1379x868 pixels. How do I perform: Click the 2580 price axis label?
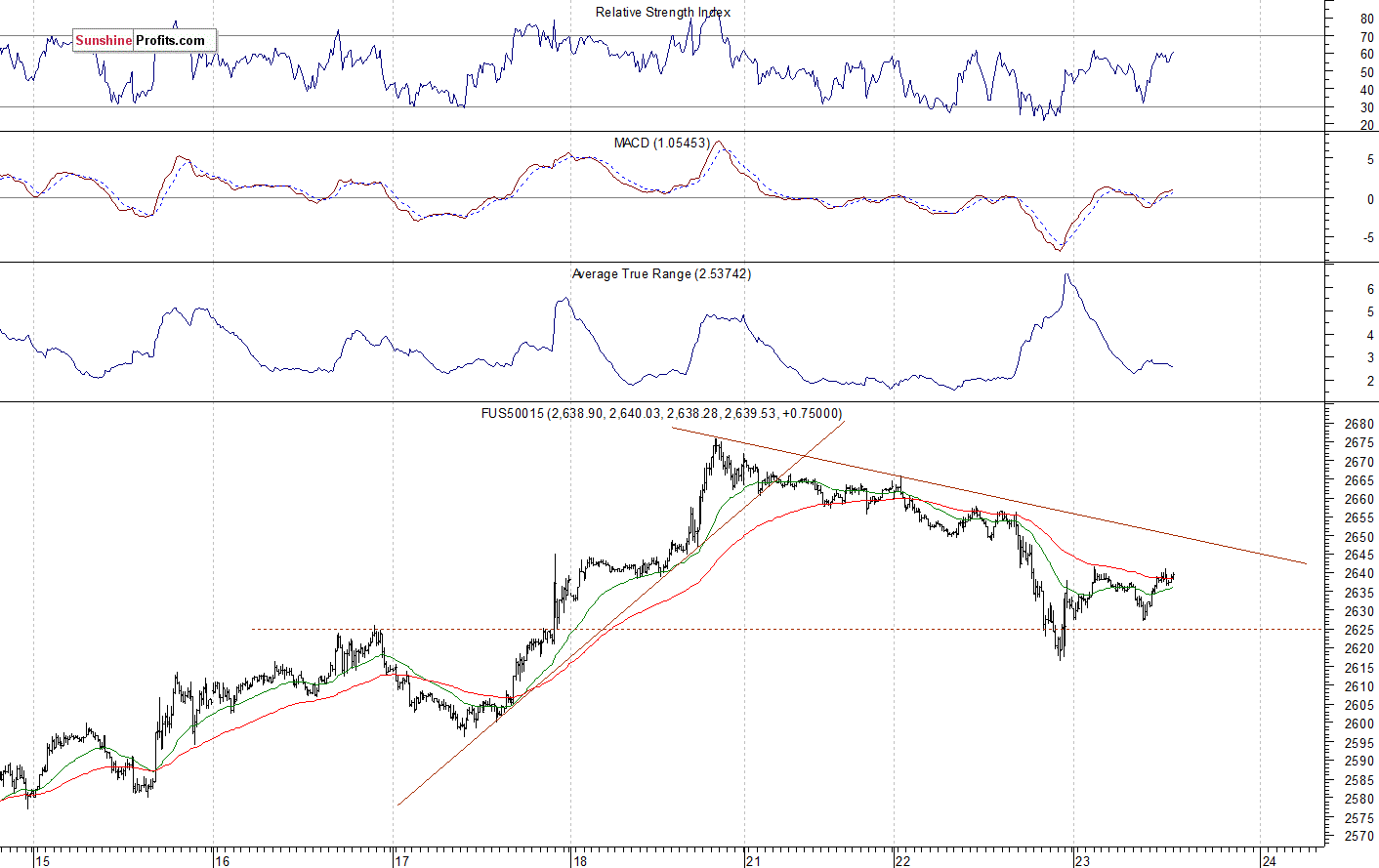tap(1359, 799)
